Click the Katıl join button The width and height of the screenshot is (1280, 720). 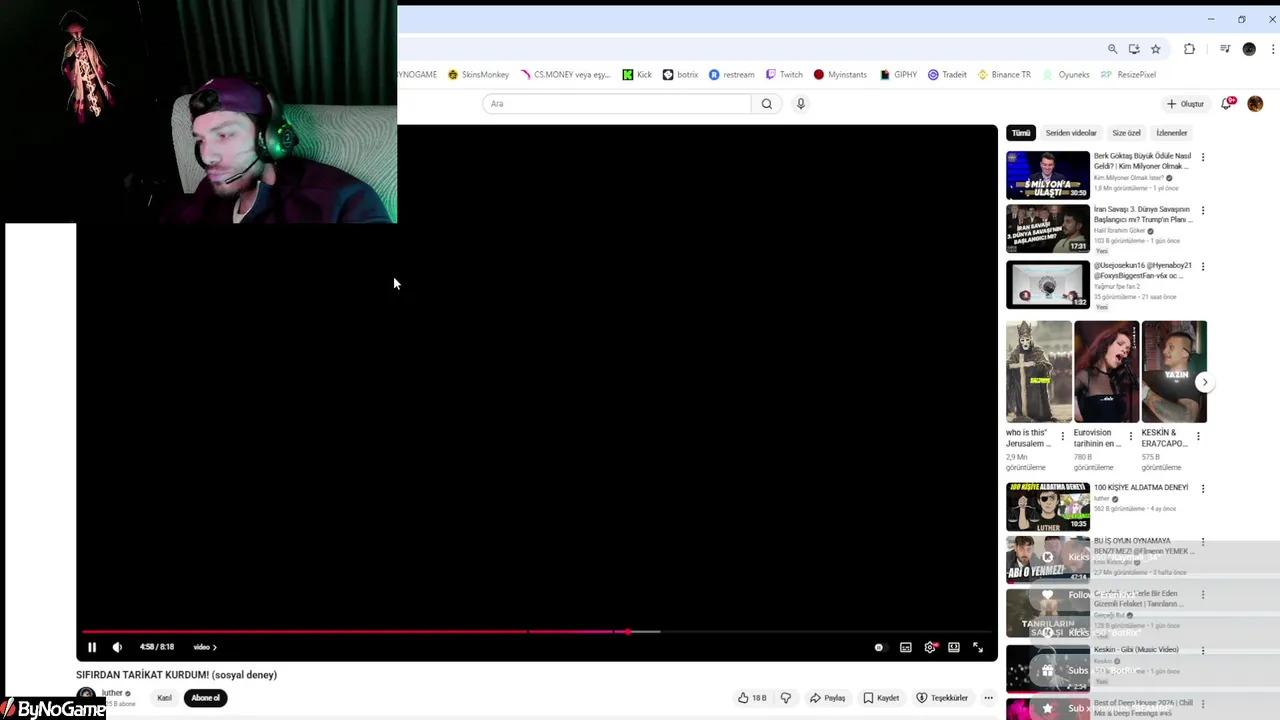164,698
